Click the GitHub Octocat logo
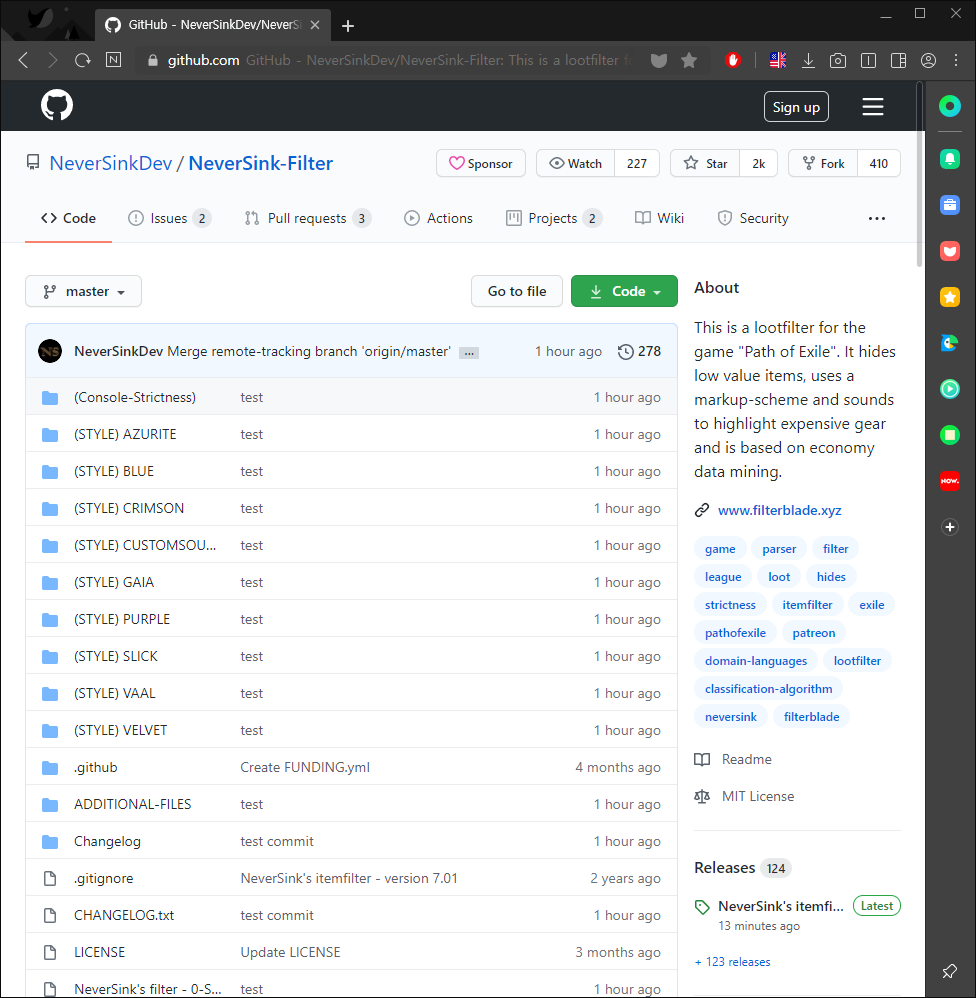The image size is (976, 998). pyautogui.click(x=57, y=105)
